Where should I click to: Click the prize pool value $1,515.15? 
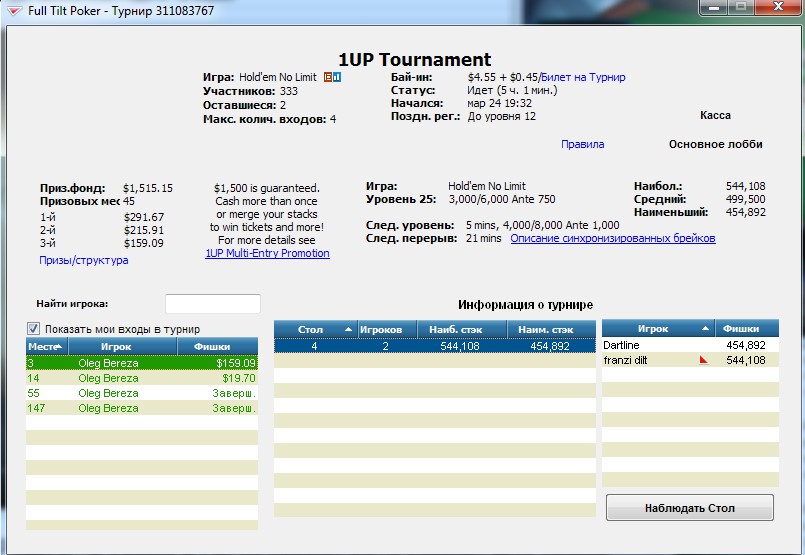click(x=148, y=188)
